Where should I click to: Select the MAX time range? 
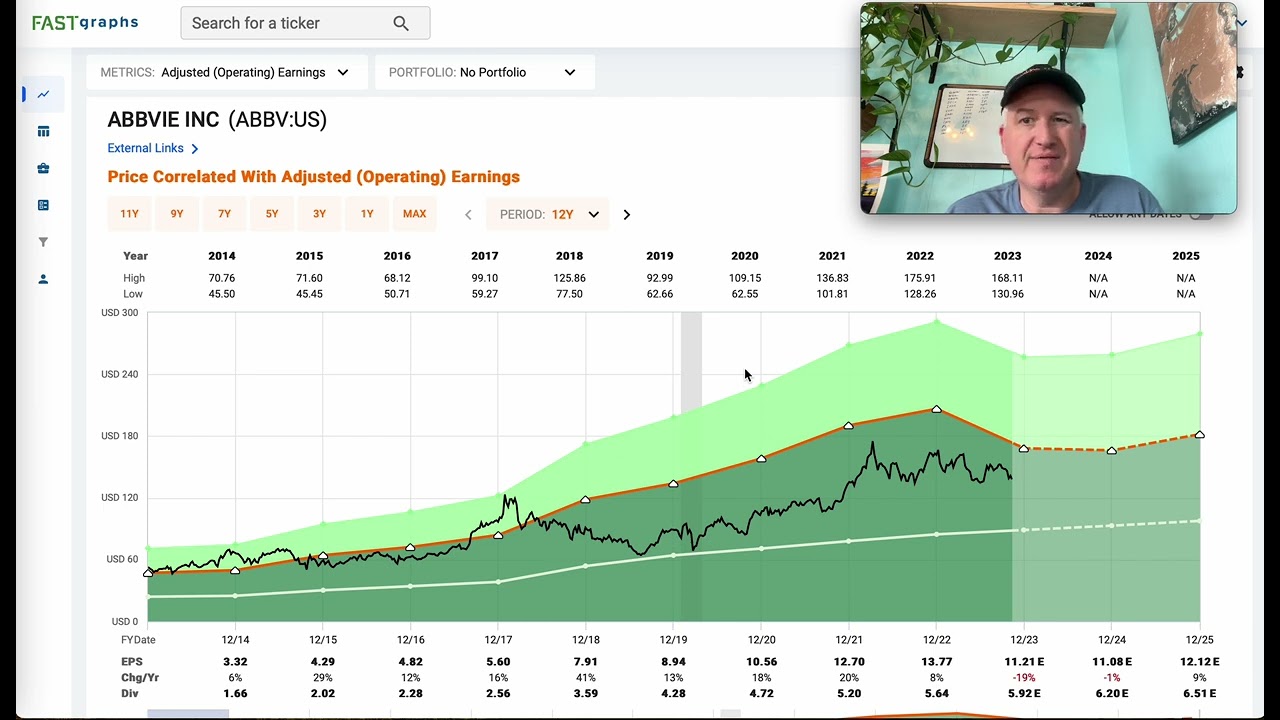pos(414,214)
